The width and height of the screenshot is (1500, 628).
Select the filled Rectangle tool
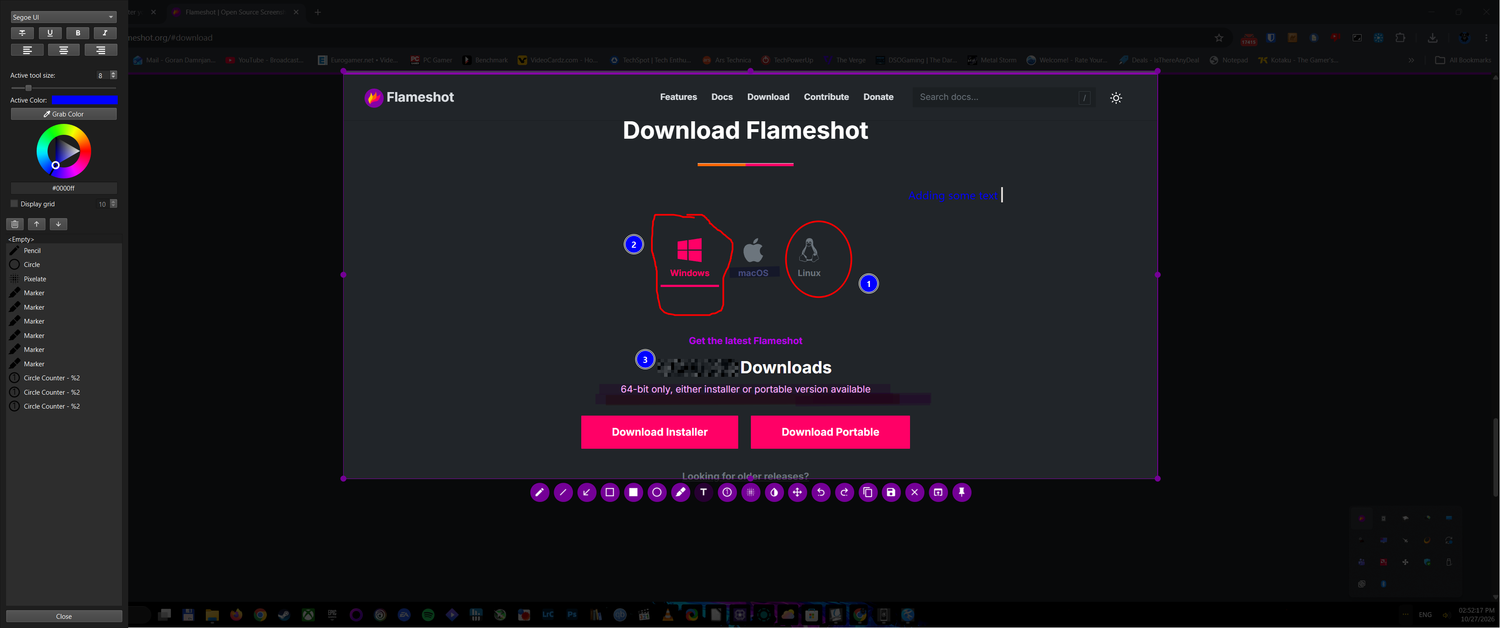click(x=633, y=492)
